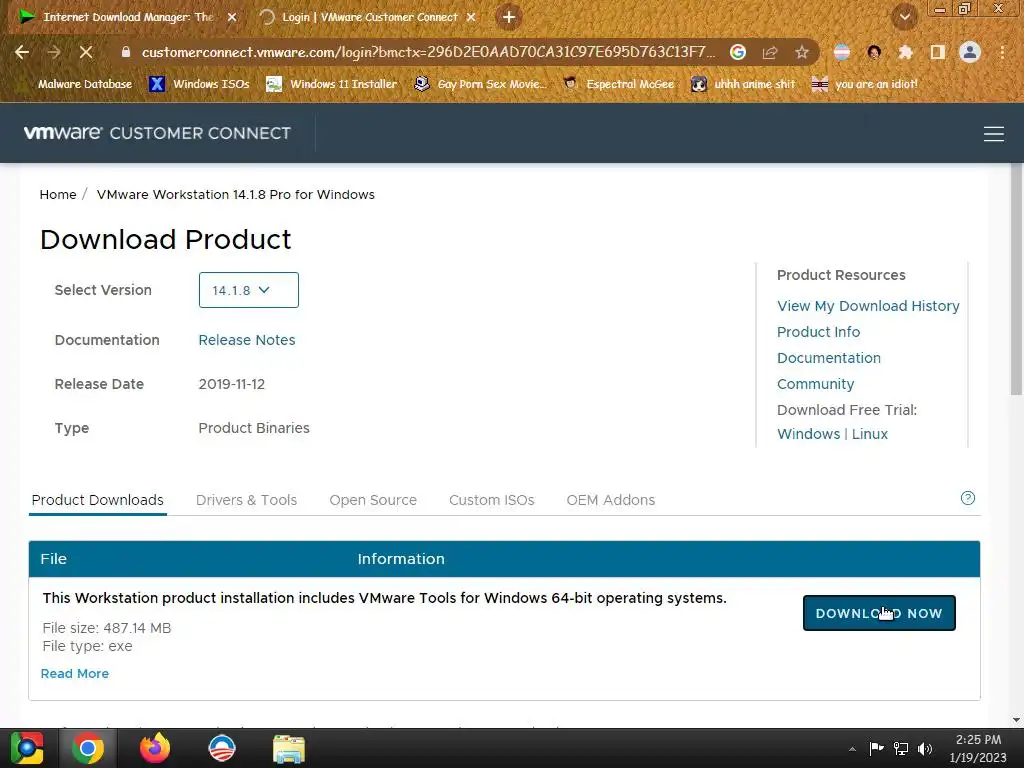The height and width of the screenshot is (768, 1024).
Task: Launch Firefox from the taskbar
Action: 155,748
